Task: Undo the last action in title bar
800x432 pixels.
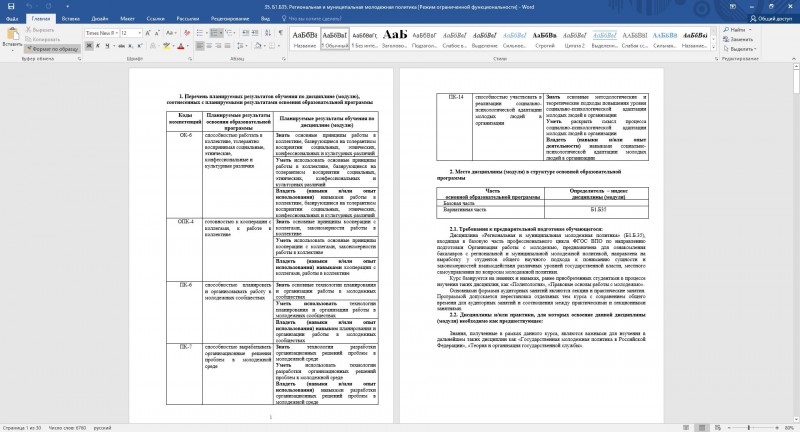Action: tap(29, 7)
